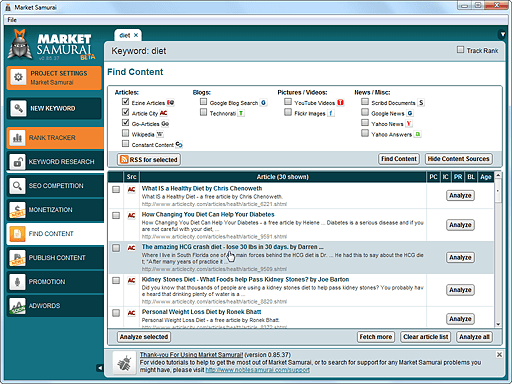The image size is (512, 384).
Task: Click the RSS for selected button
Action: 149,160
